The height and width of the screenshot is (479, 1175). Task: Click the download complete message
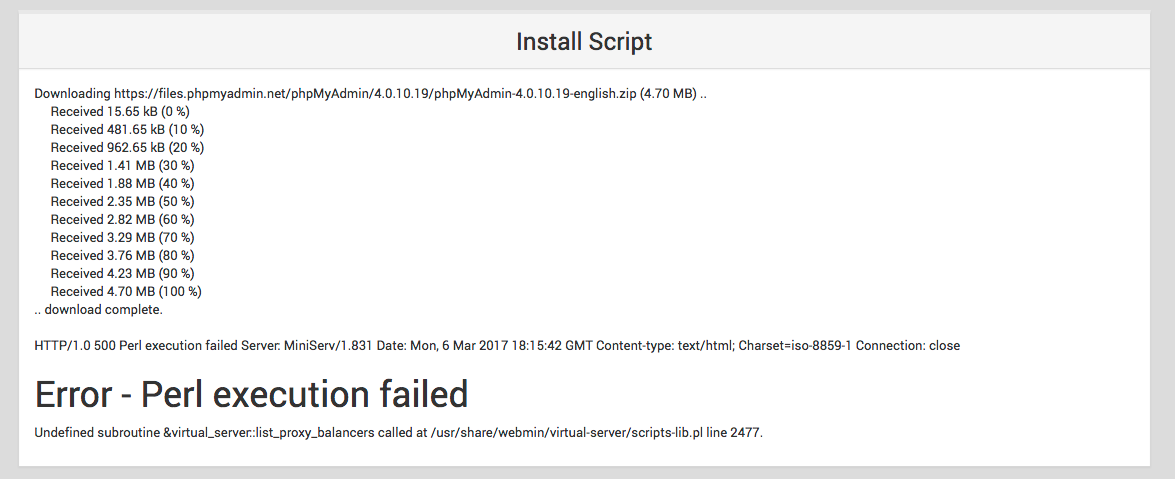[98, 310]
